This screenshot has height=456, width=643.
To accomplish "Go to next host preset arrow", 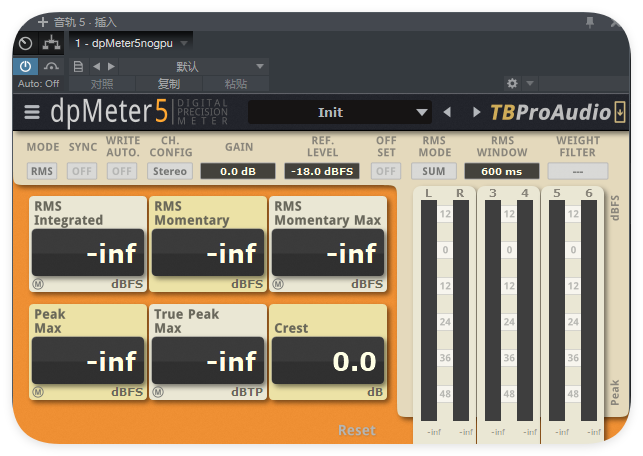I will point(111,66).
